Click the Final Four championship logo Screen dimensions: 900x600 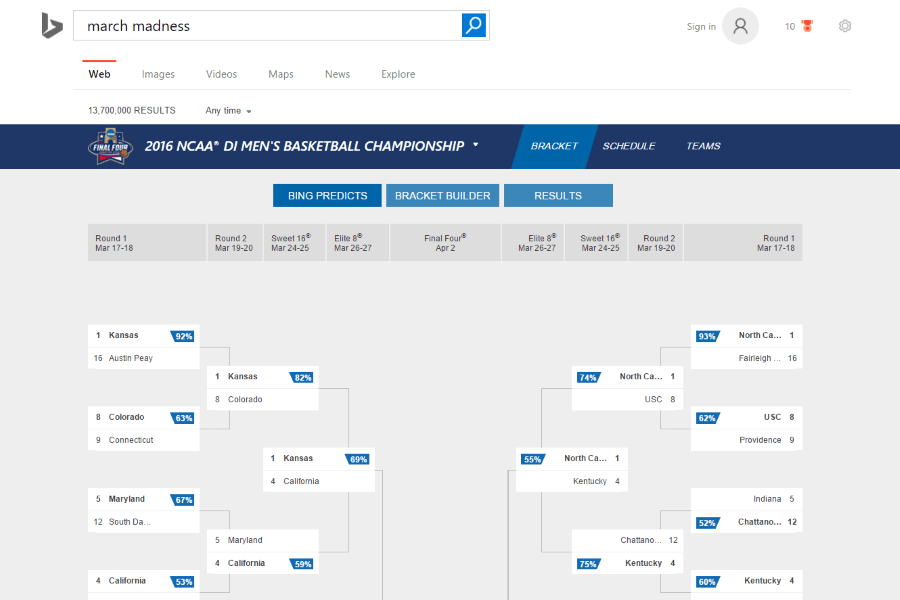[109, 146]
